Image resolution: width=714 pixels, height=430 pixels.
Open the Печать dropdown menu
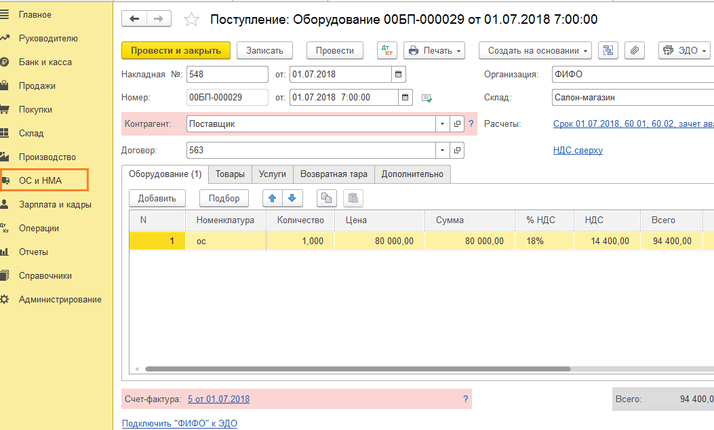[435, 50]
